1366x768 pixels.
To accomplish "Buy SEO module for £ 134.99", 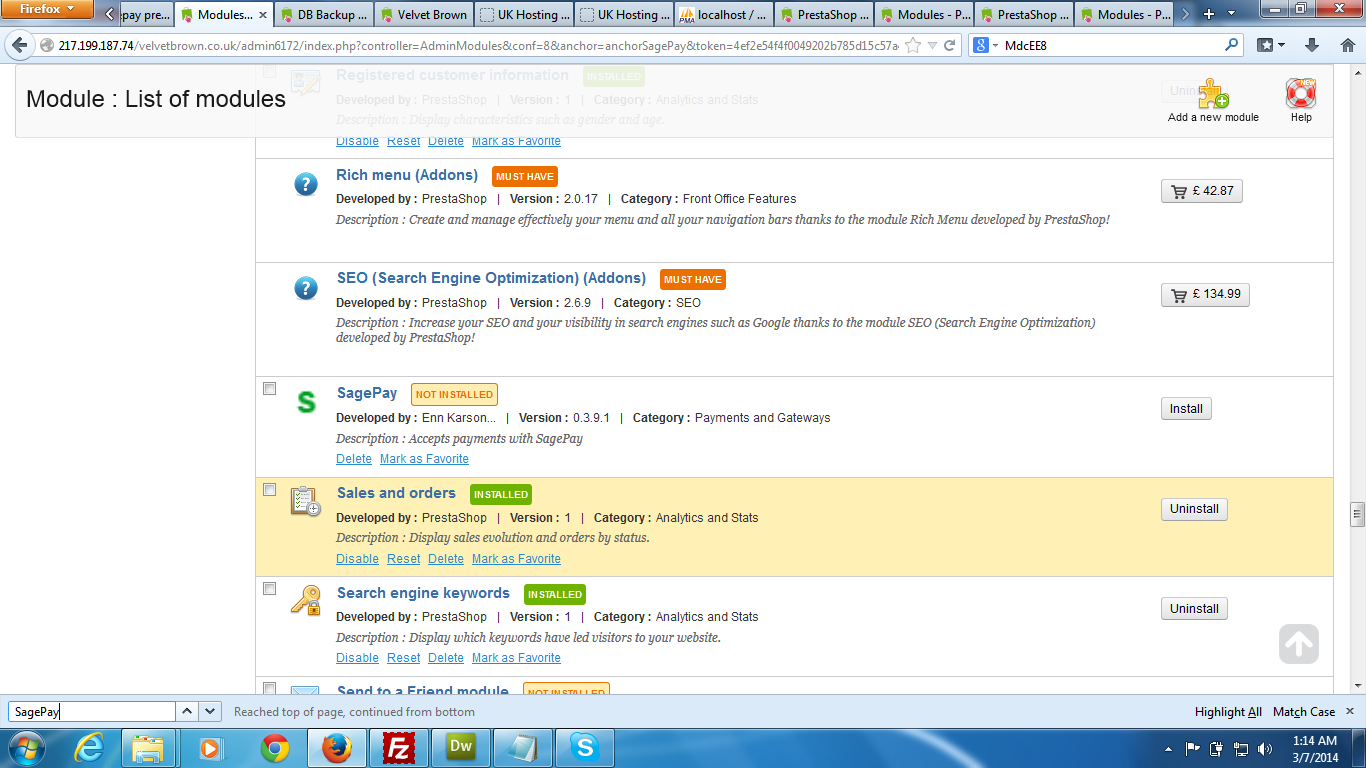I will pyautogui.click(x=1205, y=294).
